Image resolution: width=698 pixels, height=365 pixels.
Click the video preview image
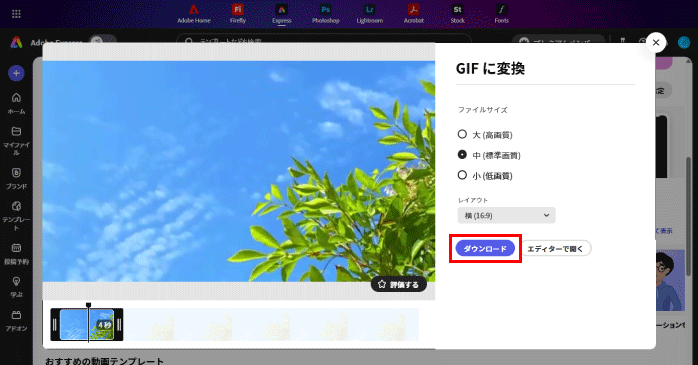239,171
